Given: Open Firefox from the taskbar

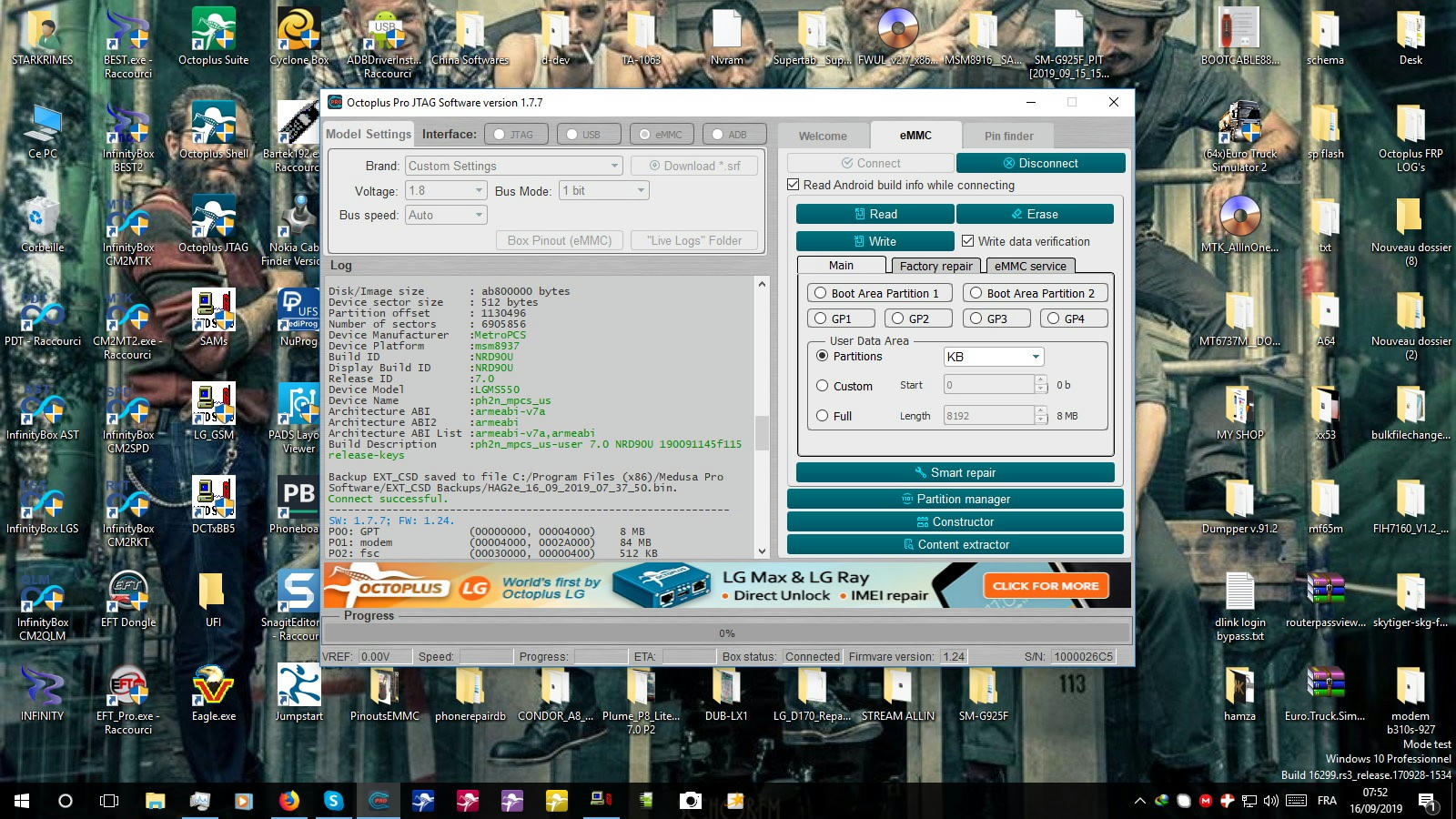Looking at the screenshot, I should [289, 801].
